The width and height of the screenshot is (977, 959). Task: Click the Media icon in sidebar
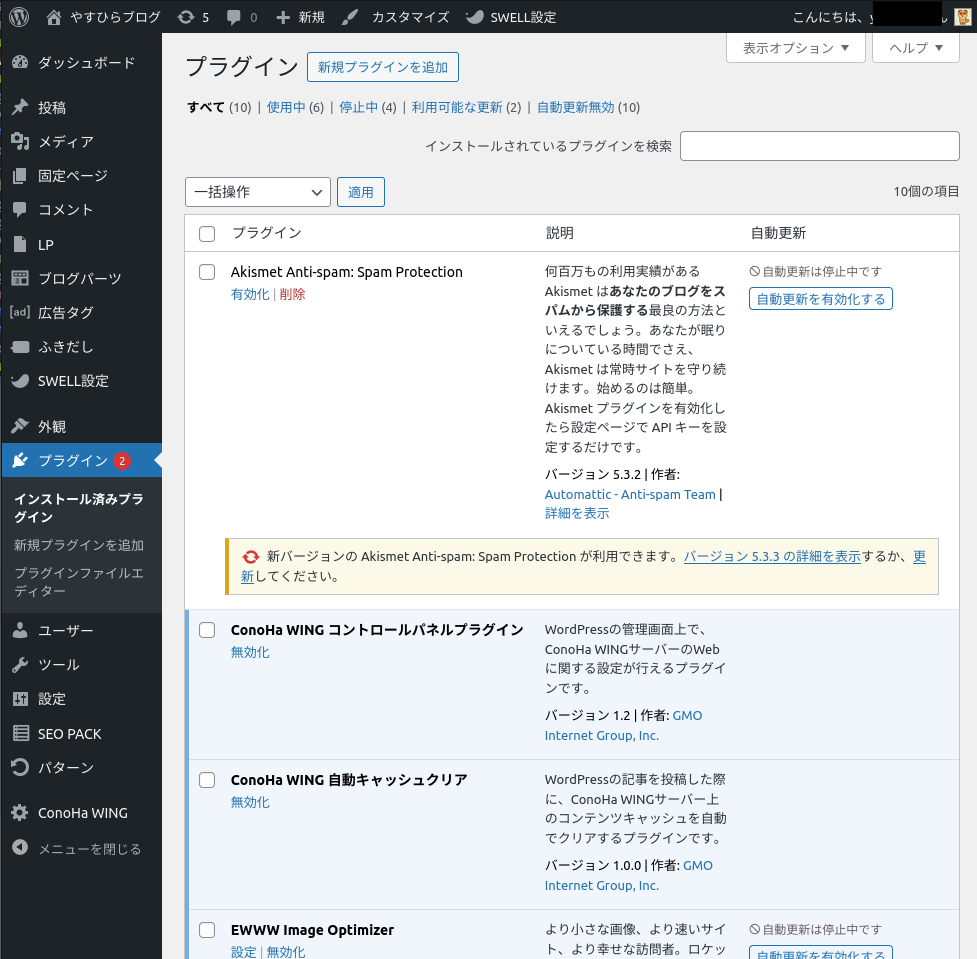(x=20, y=142)
